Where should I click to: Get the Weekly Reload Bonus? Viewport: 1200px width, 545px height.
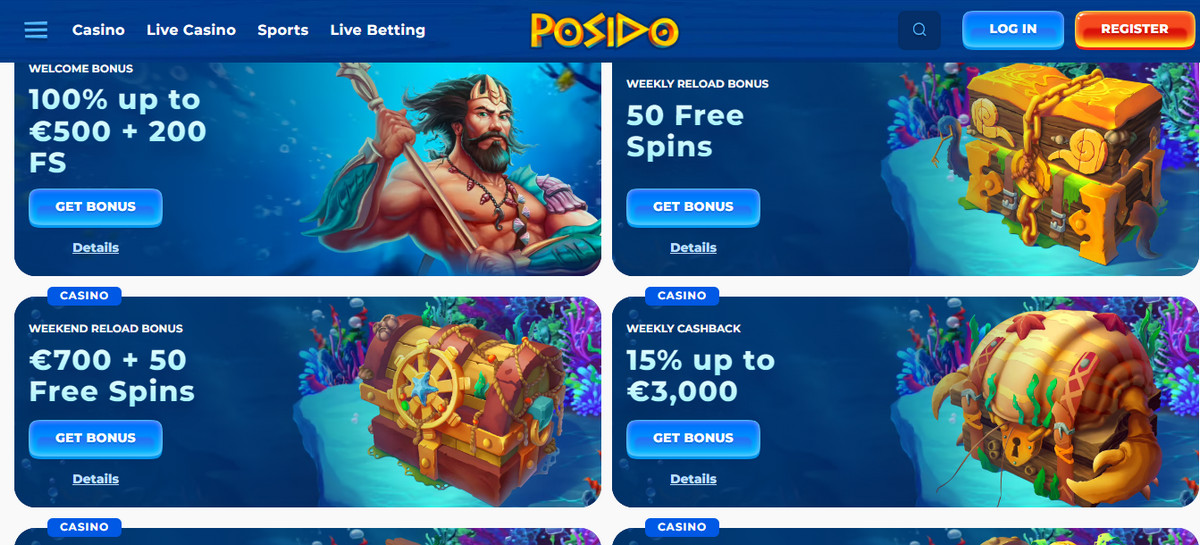click(693, 207)
